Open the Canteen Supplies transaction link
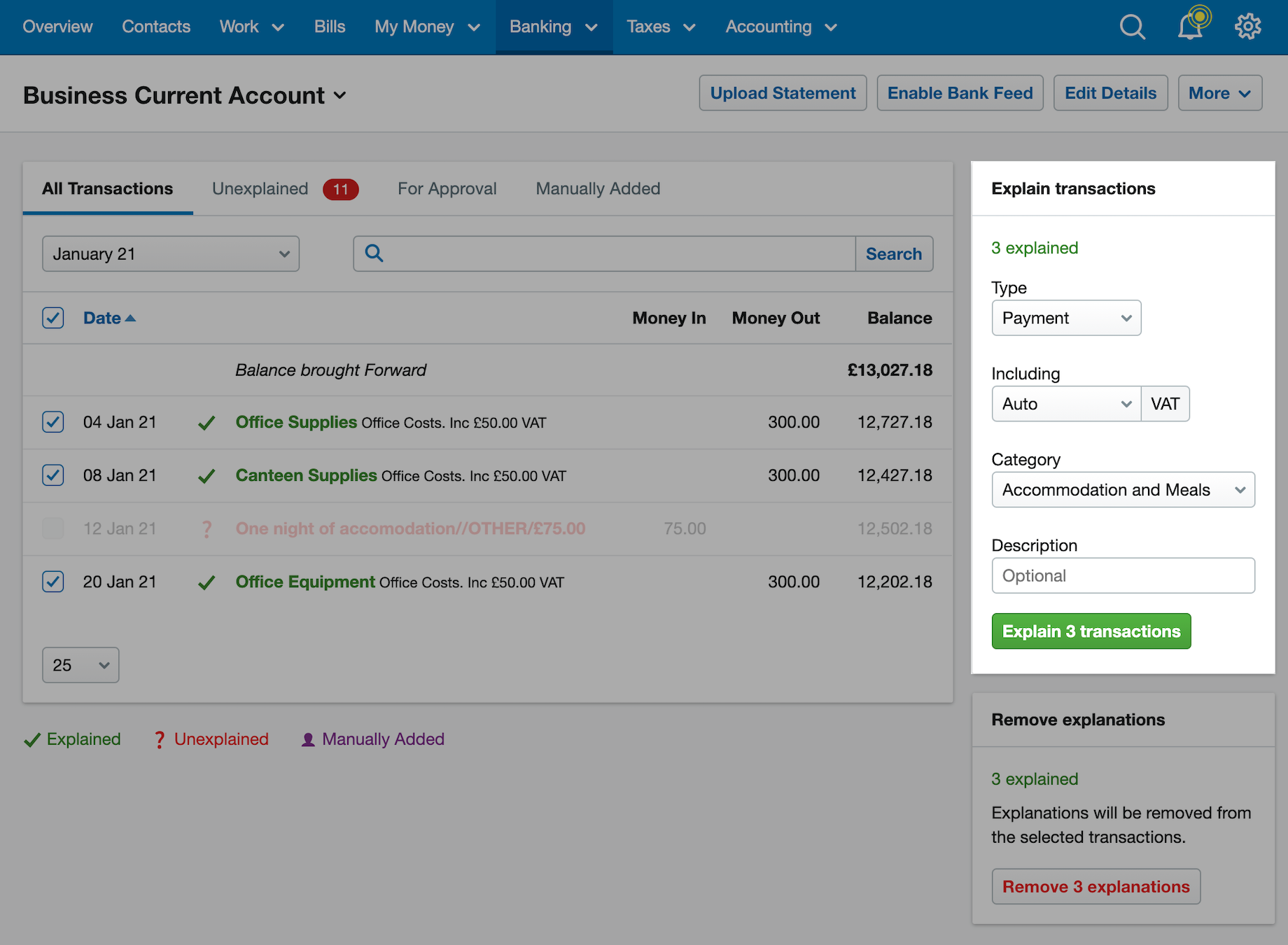This screenshot has height=945, width=1288. pyautogui.click(x=306, y=475)
